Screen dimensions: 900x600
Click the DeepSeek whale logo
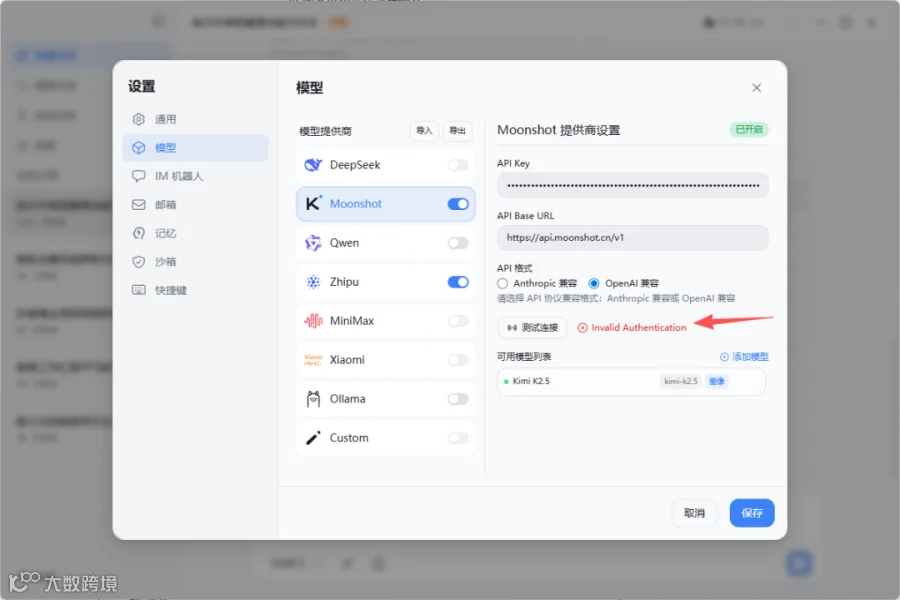click(313, 165)
